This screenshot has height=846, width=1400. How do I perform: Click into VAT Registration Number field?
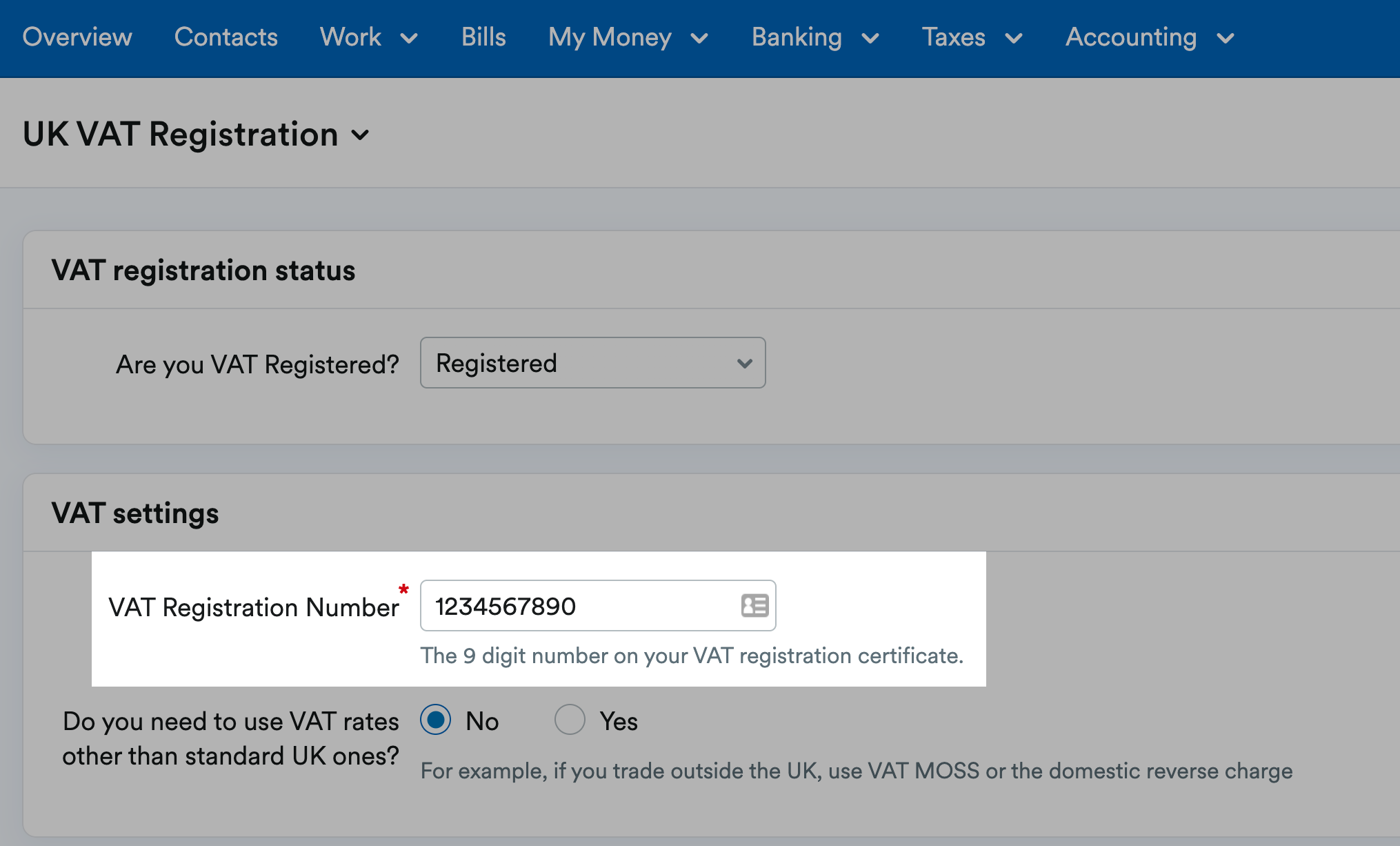579,606
